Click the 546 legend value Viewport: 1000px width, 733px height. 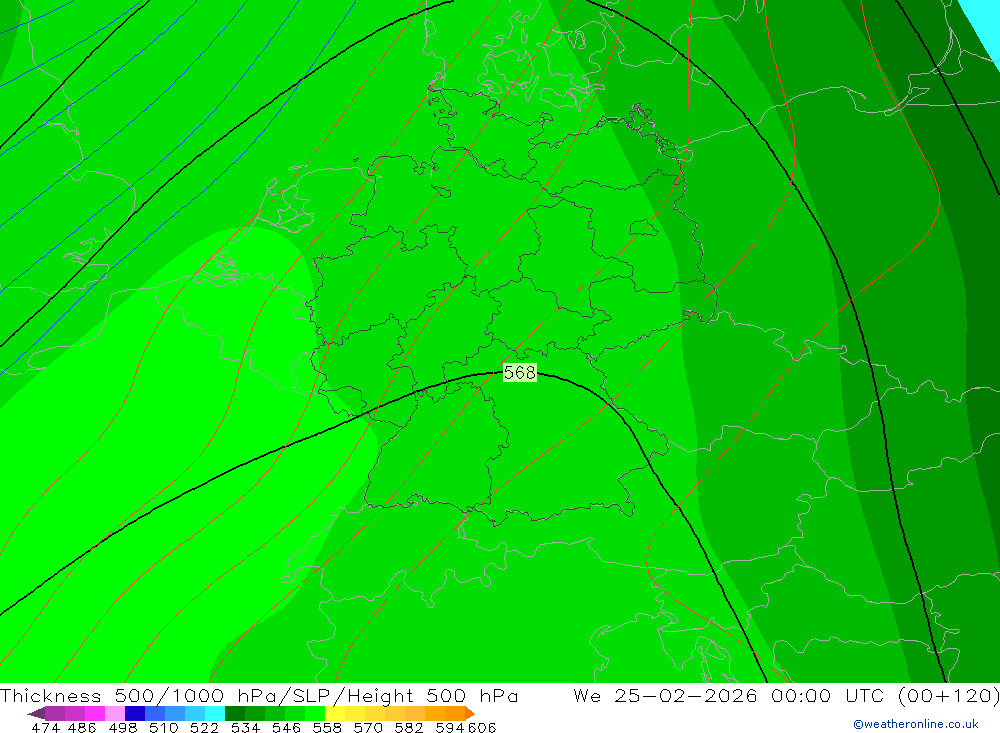coord(286,727)
